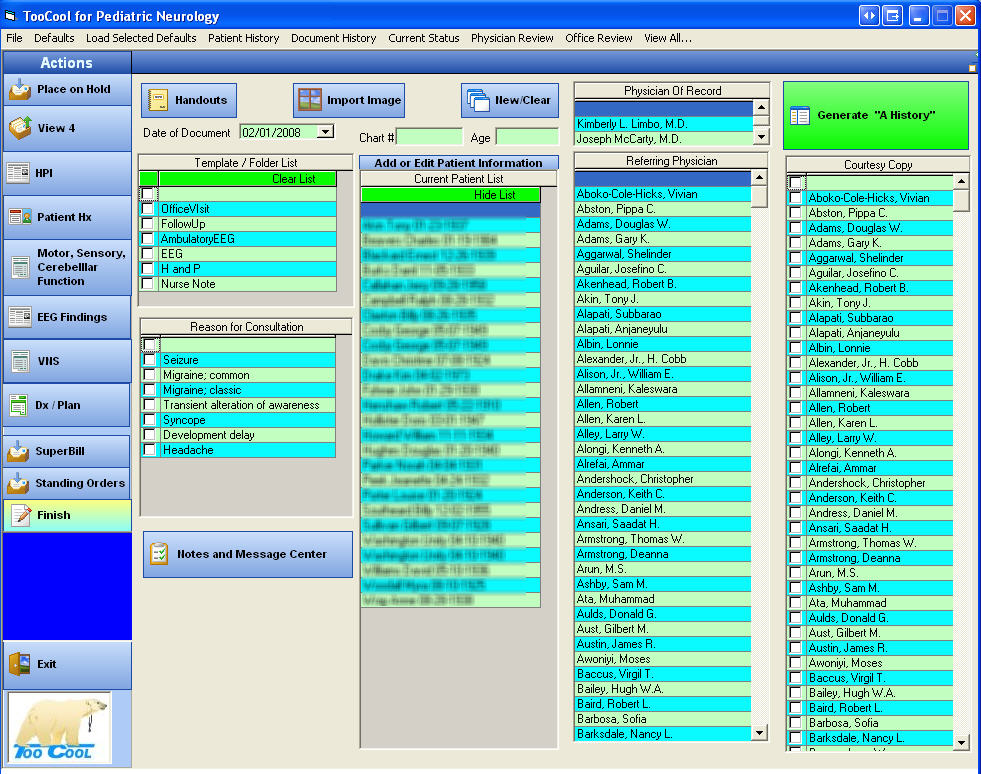Tick the Nurse Note checkbox
The width and height of the screenshot is (981, 774).
(148, 283)
